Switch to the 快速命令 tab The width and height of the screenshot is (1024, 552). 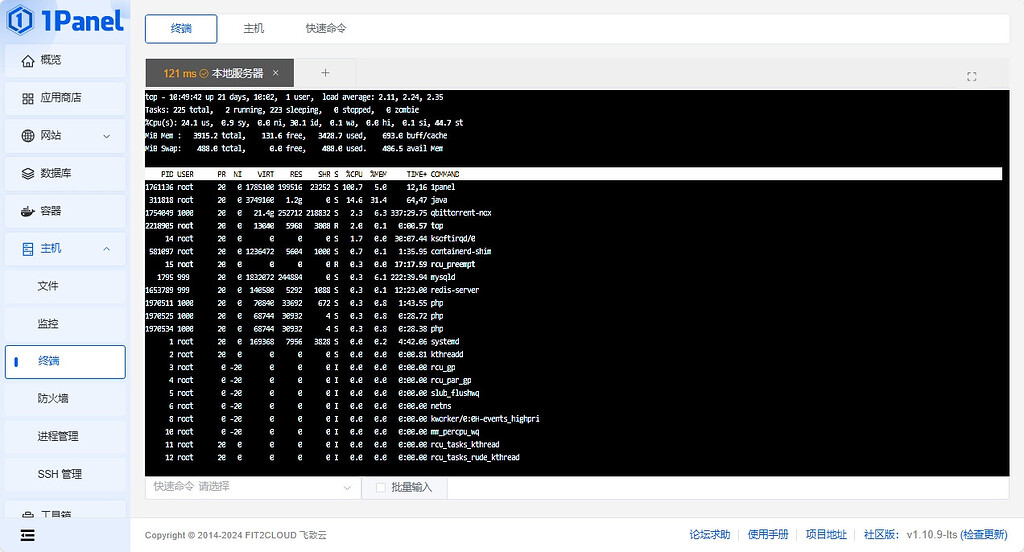[x=326, y=29]
